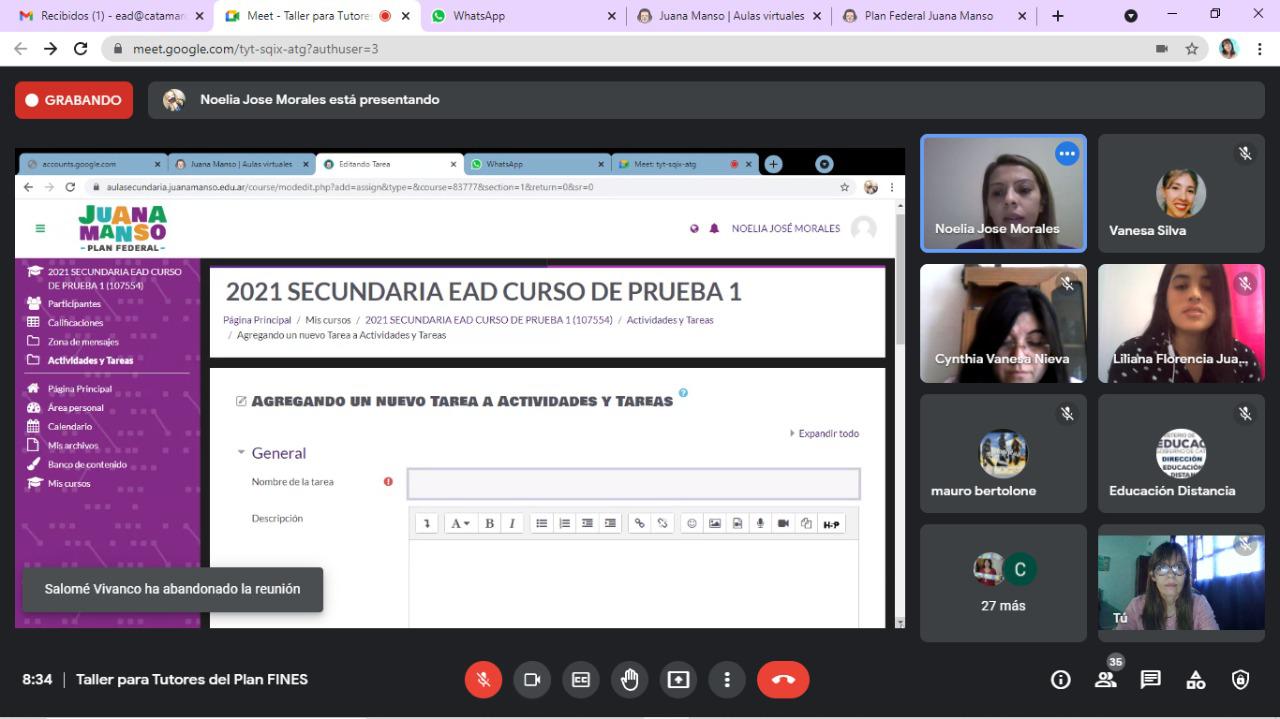
Task: Open options on Noelia Jose Morales tile
Action: coord(1067,154)
